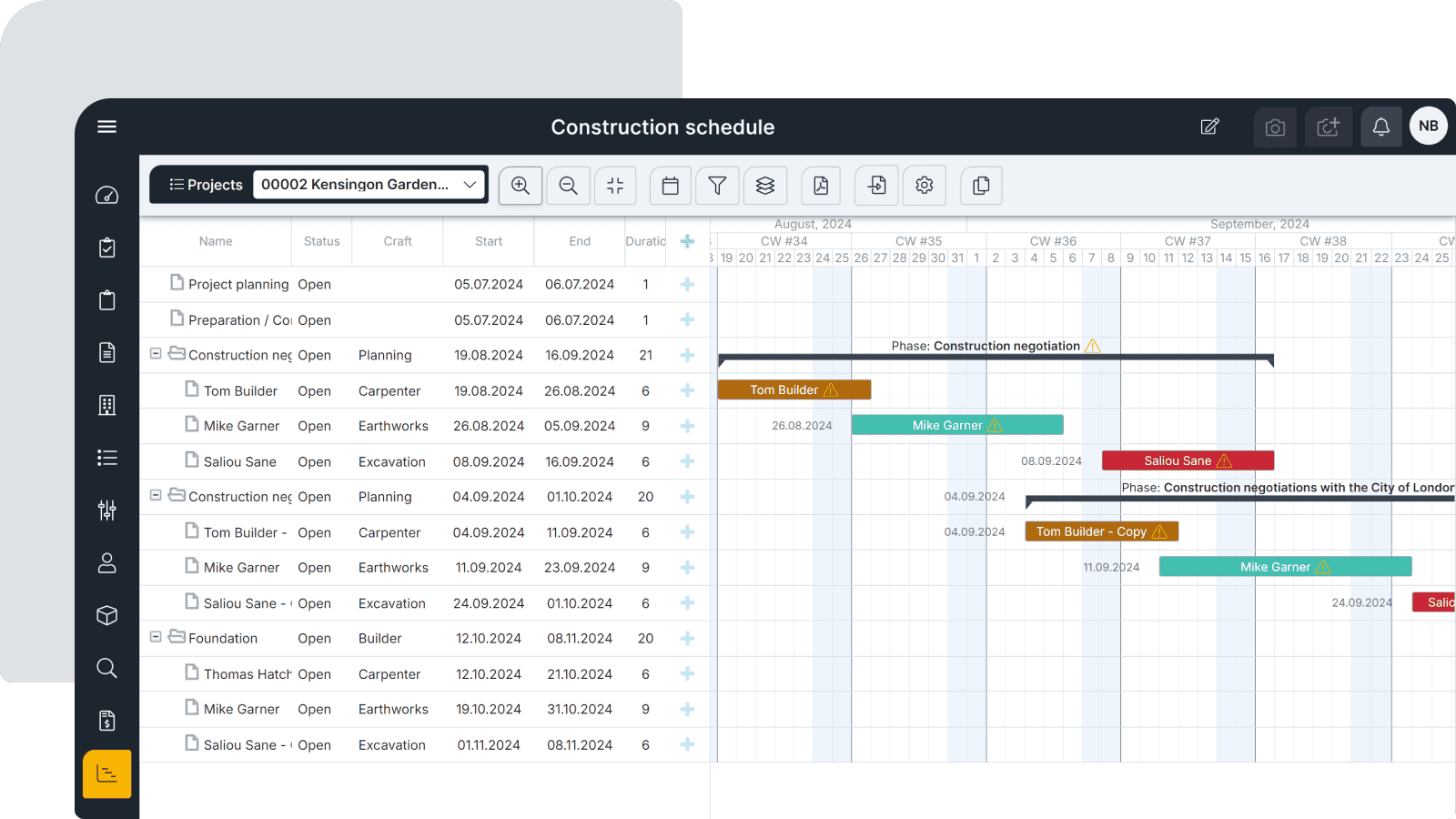The image size is (1456, 819).
Task: Export the schedule as PDF
Action: click(821, 186)
